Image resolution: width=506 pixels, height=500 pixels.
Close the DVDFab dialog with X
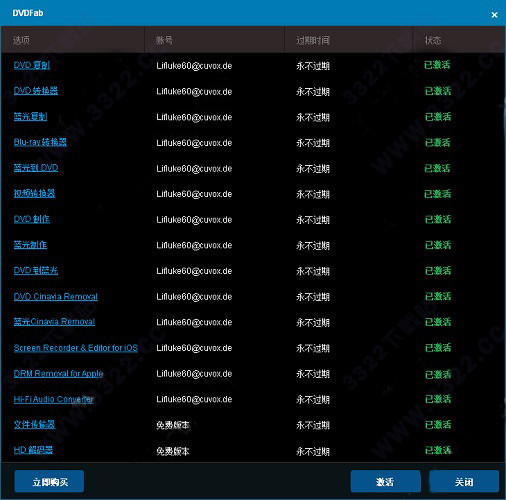(494, 15)
